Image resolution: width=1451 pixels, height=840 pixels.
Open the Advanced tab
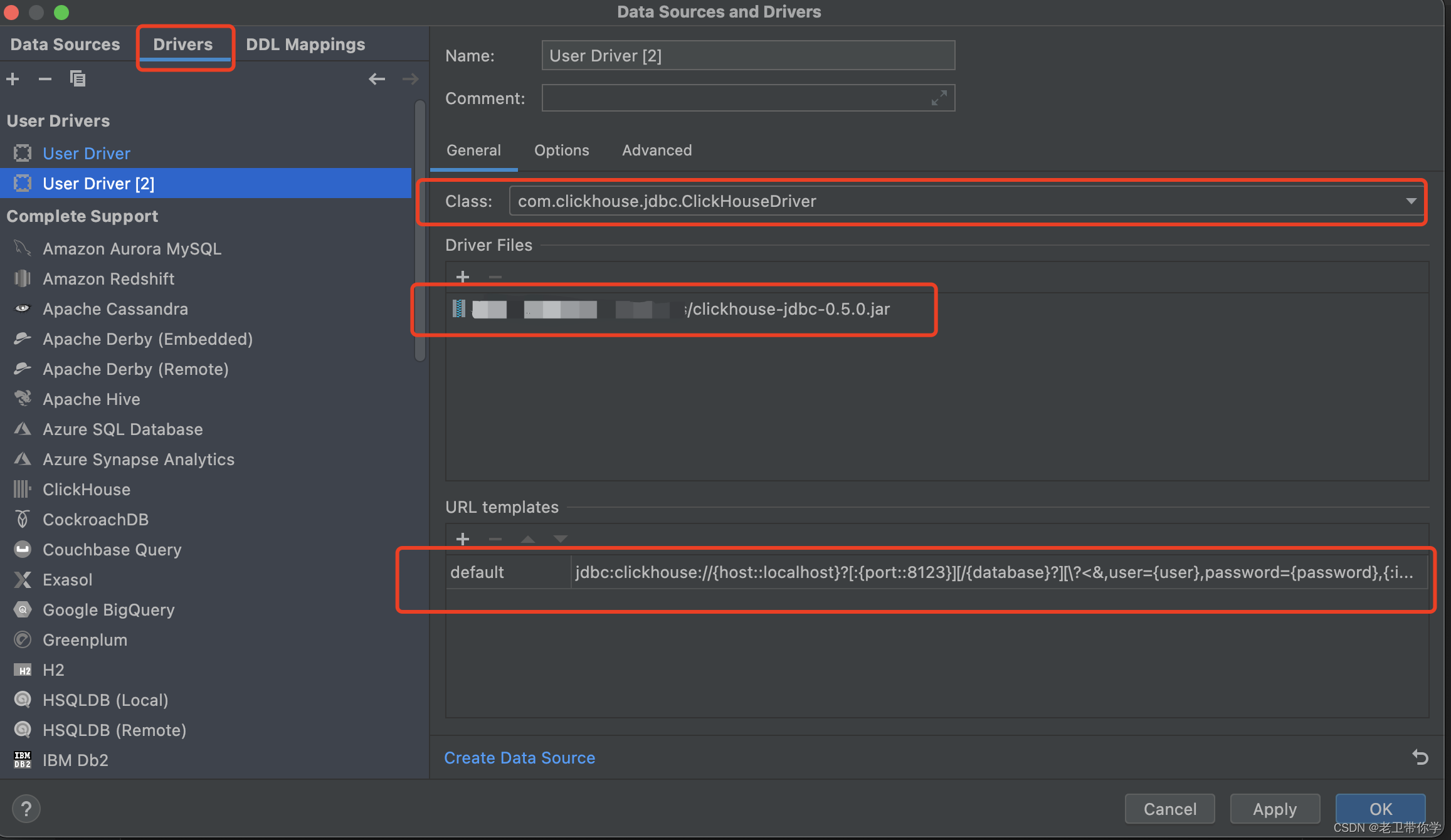coord(657,150)
